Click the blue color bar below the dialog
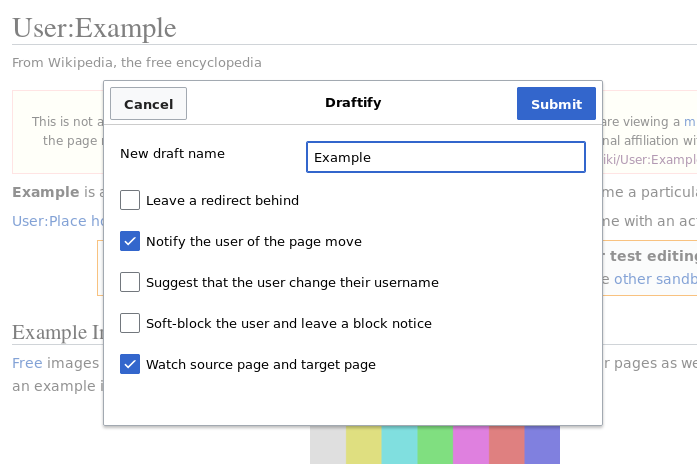 pos(542,444)
